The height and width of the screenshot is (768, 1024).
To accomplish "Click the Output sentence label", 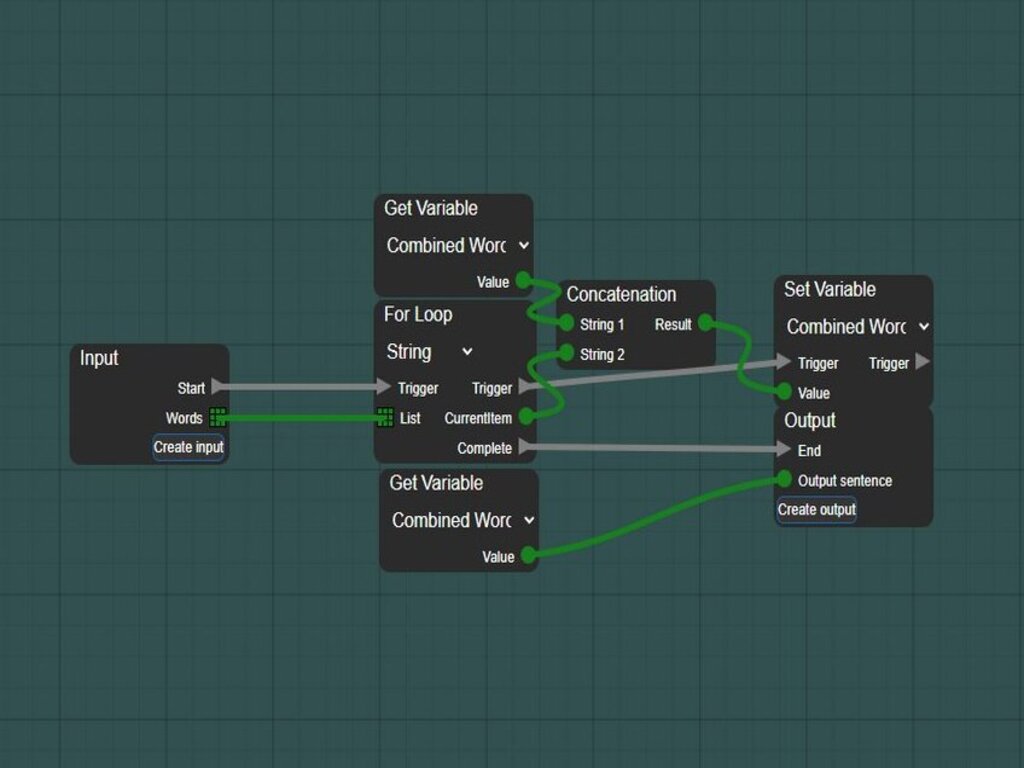I will click(845, 481).
